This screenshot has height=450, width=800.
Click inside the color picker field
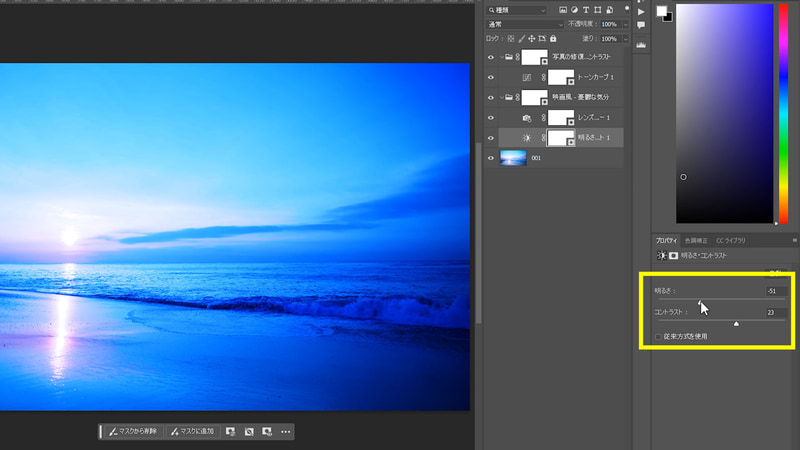click(x=724, y=114)
